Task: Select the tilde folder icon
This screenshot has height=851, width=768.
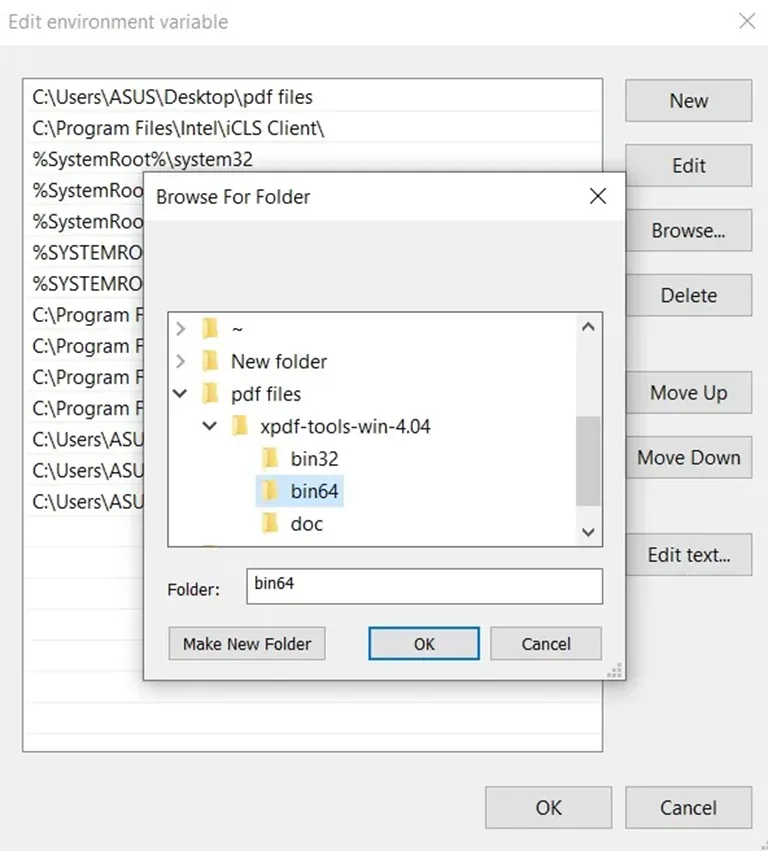Action: tap(210, 328)
